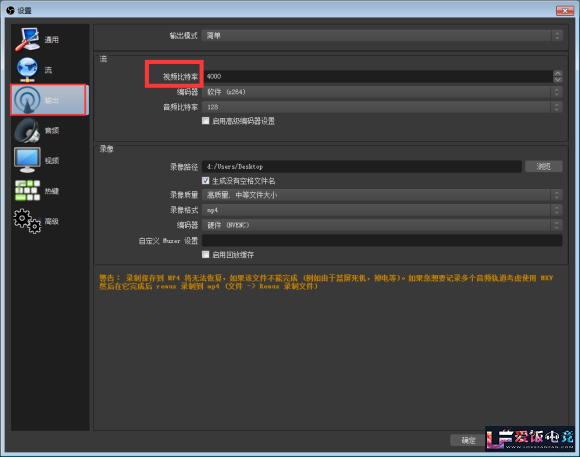Image resolution: width=580 pixels, height=457 pixels.
Task: Click the OK (确定) button
Action: 468,440
